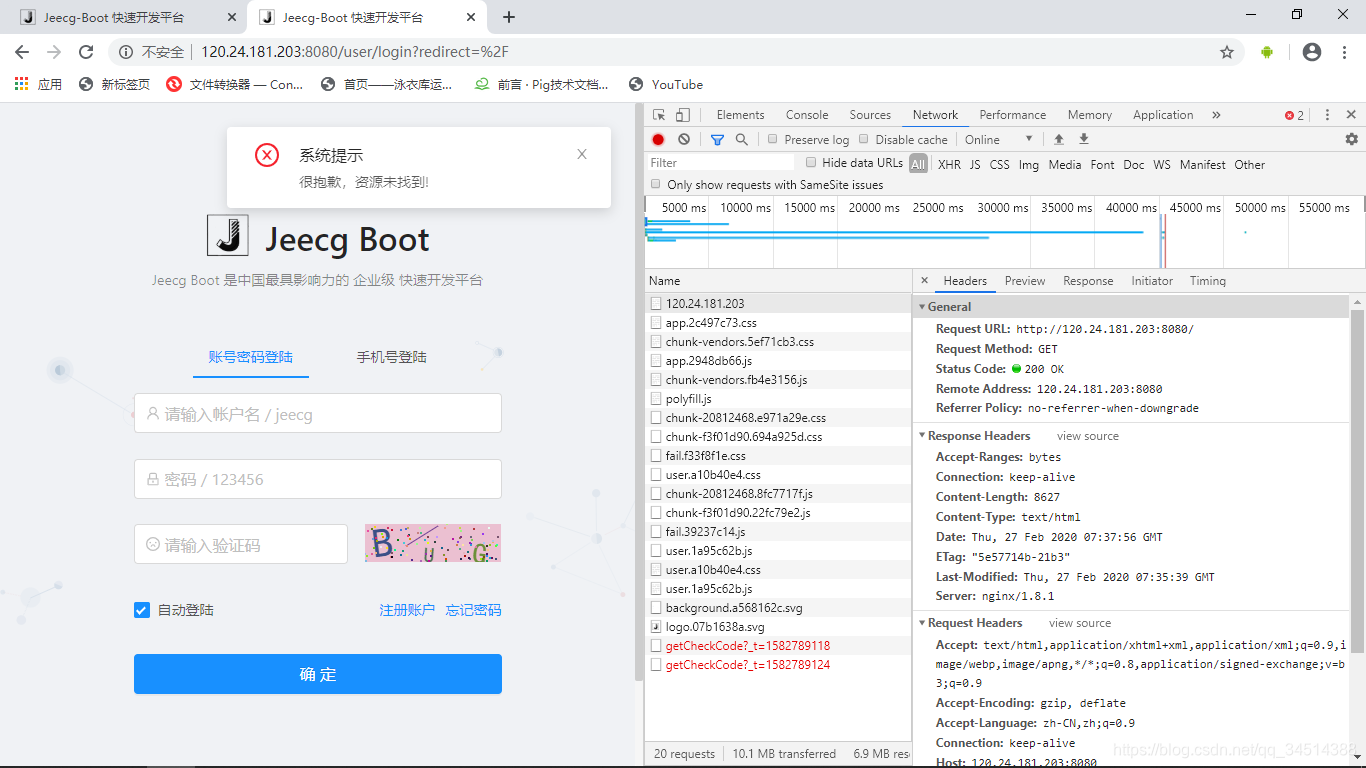Screen dimensions: 1366x768
Task: Close the request details pane
Action: 924,281
